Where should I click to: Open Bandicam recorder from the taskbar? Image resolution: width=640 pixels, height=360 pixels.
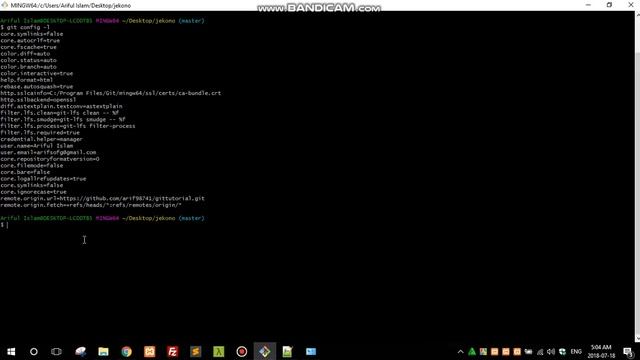(242, 351)
